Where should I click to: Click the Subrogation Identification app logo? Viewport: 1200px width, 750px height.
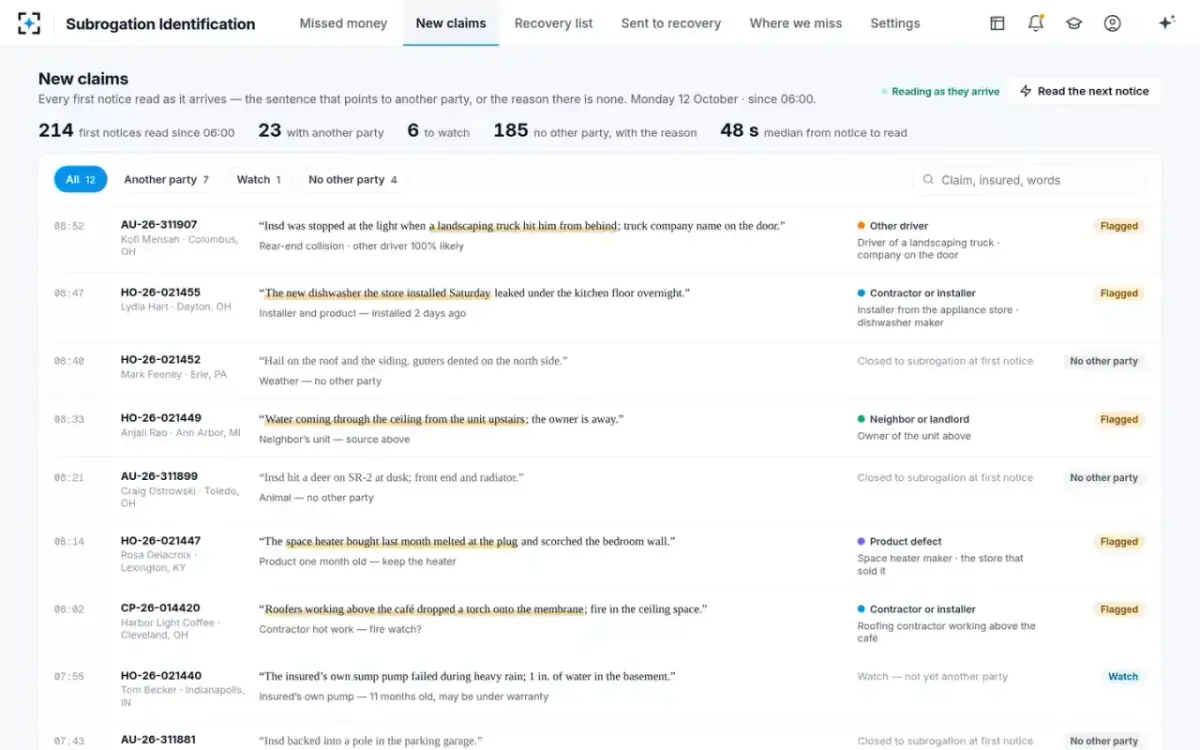point(29,23)
